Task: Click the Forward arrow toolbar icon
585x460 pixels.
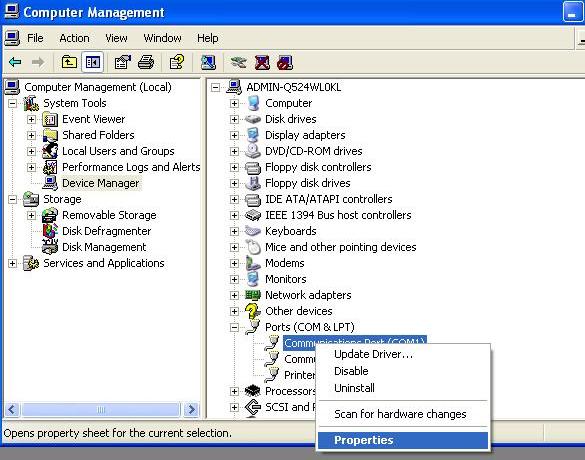Action: point(38,62)
